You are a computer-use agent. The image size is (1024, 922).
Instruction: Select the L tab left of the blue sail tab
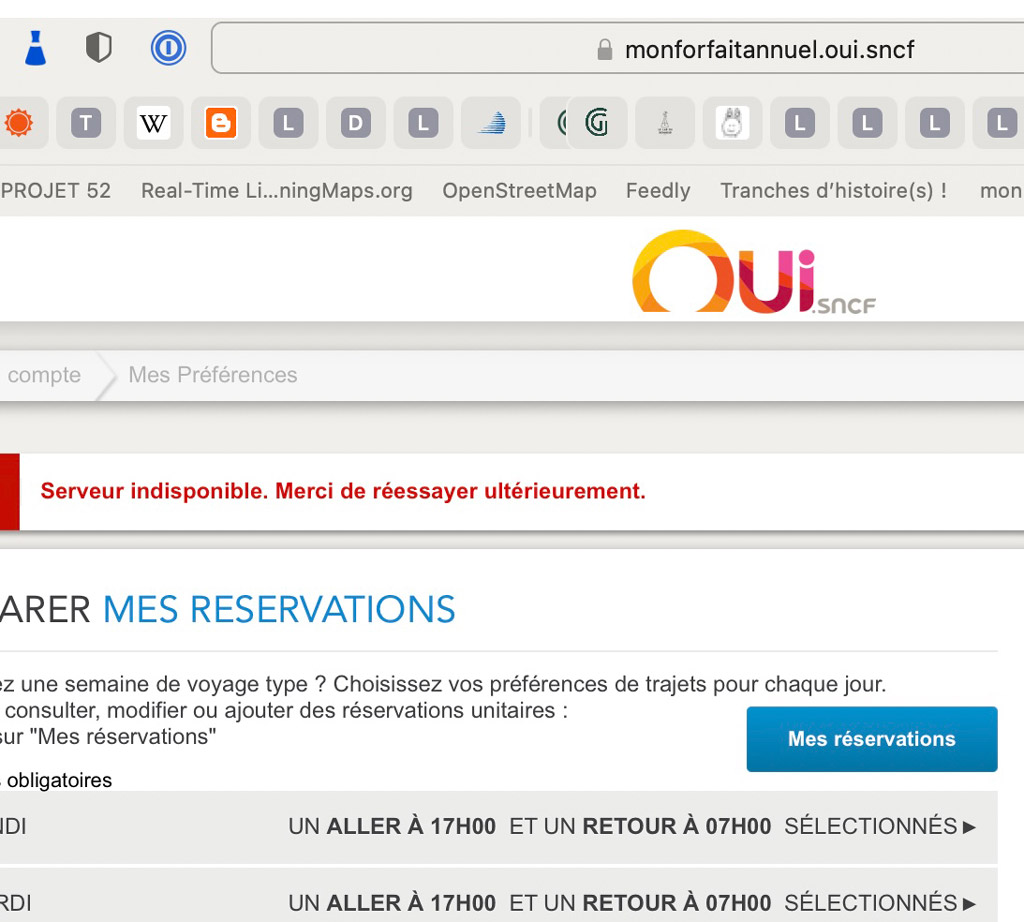pos(423,123)
